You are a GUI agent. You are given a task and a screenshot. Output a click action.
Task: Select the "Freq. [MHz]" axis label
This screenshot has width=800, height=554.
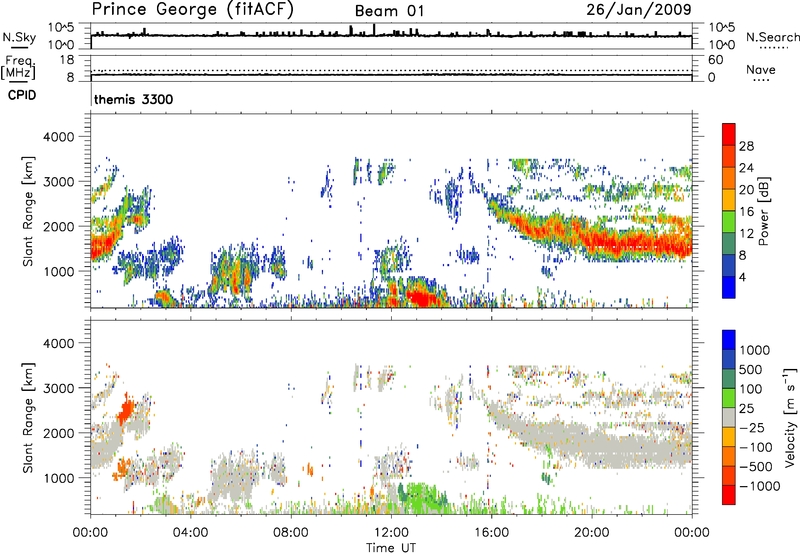18,68
